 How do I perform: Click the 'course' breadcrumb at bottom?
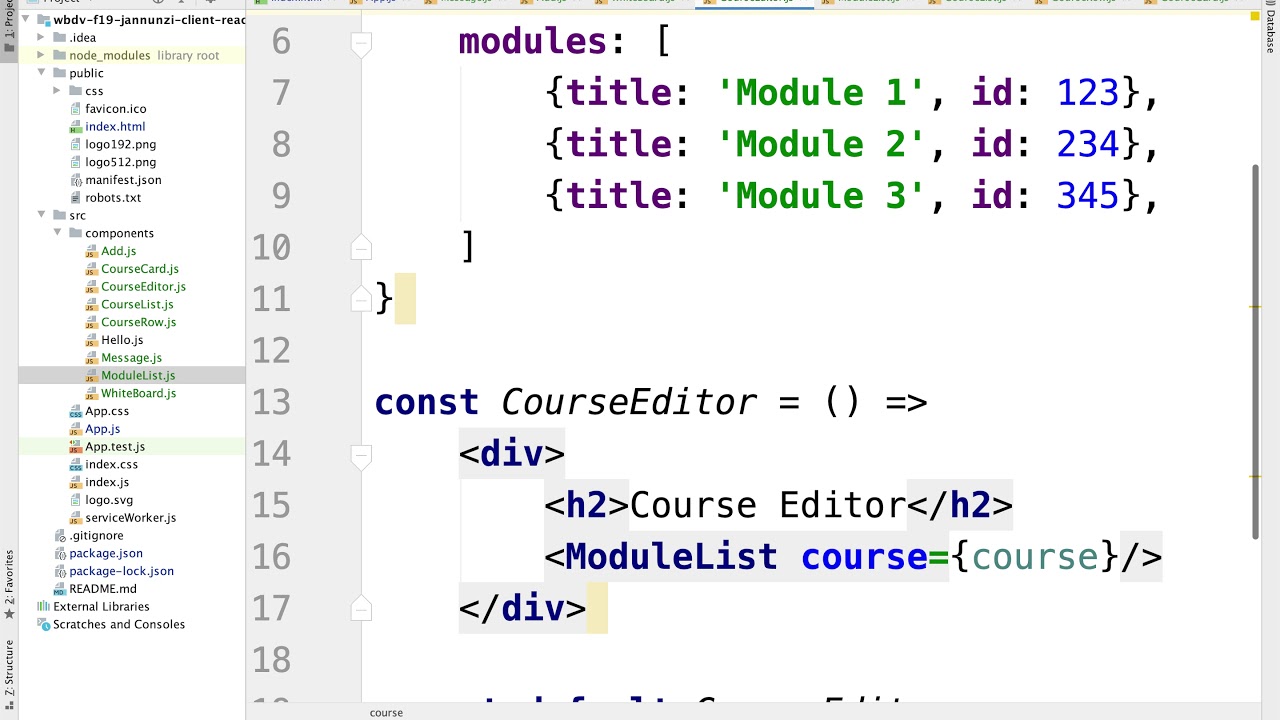(386, 713)
